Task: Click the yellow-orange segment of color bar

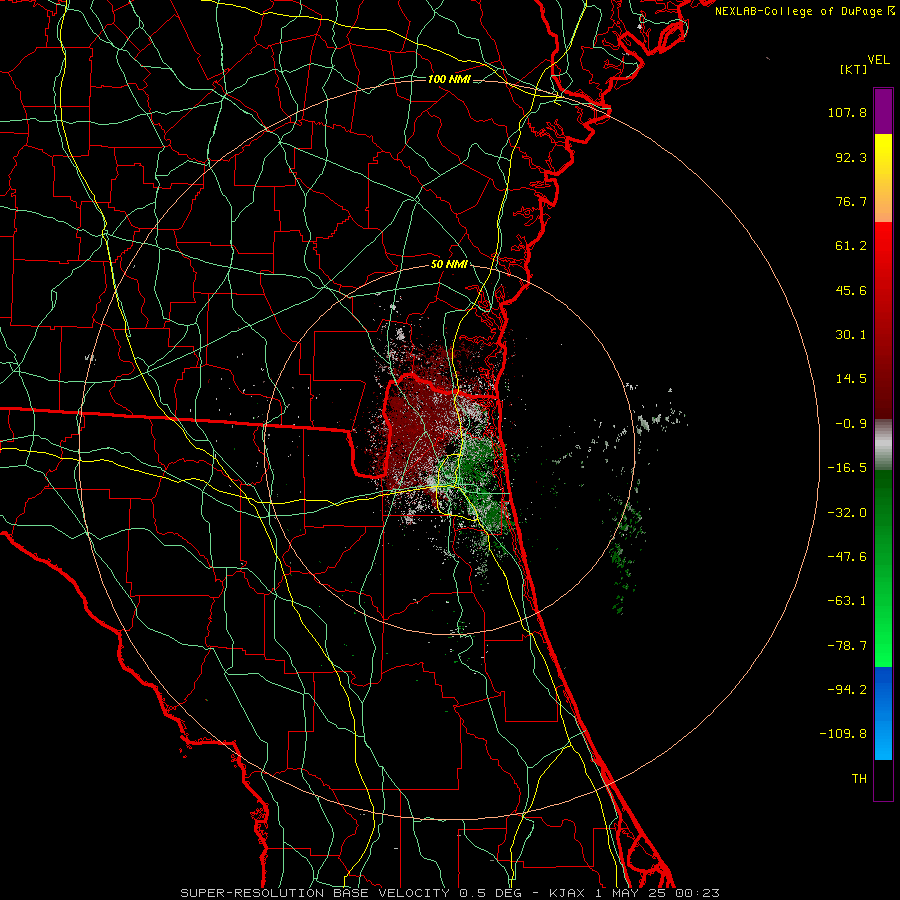Action: (883, 178)
